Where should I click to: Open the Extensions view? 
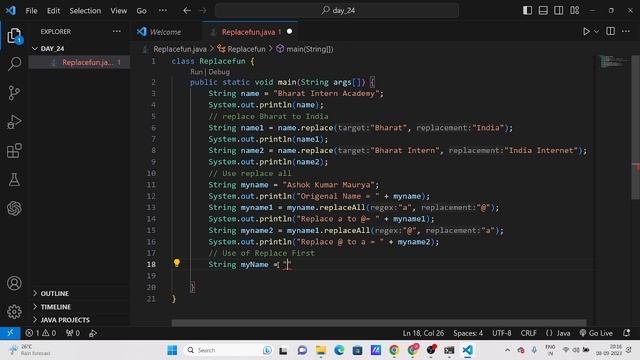14,151
